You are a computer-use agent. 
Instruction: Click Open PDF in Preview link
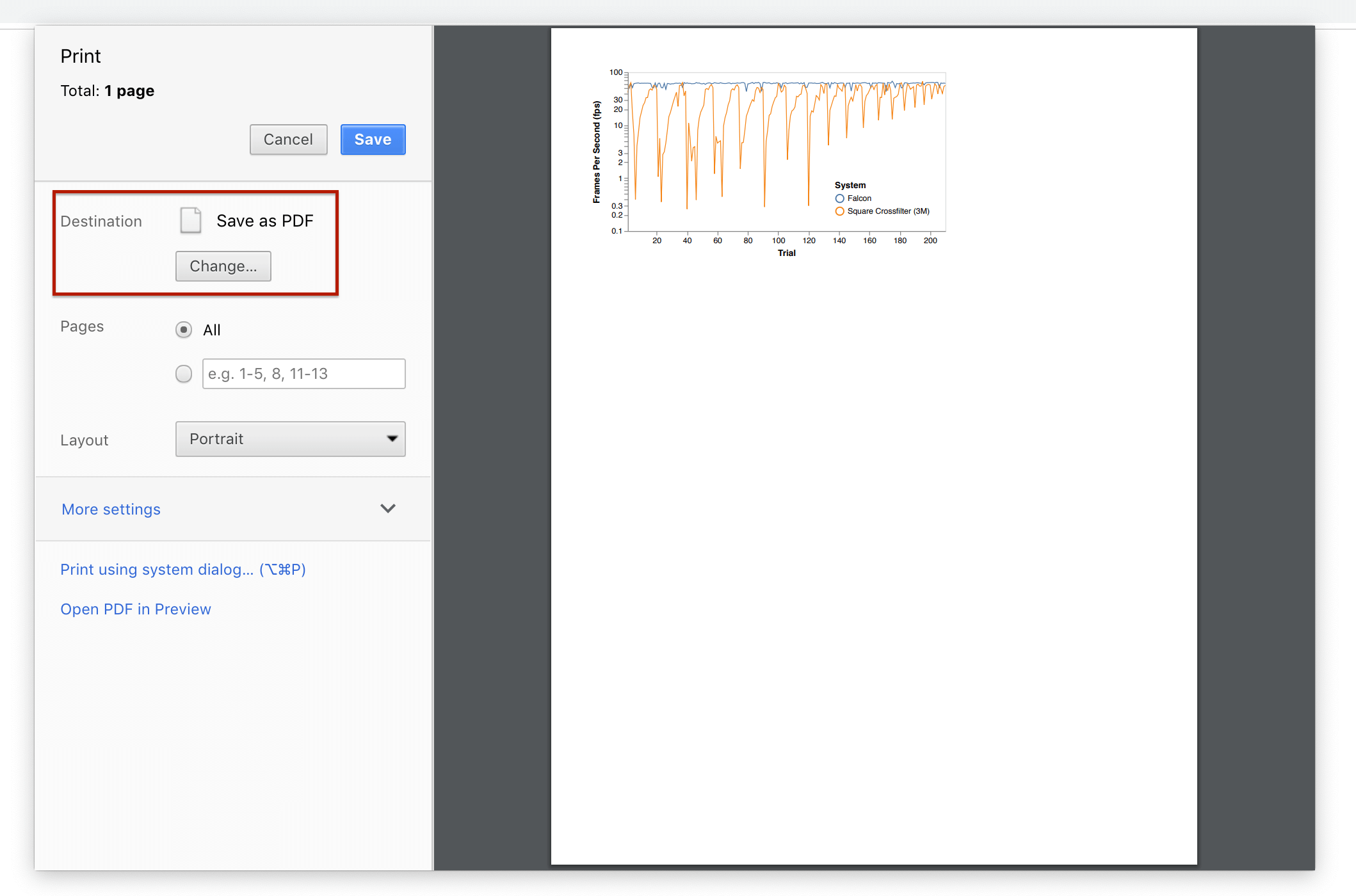[x=136, y=609]
